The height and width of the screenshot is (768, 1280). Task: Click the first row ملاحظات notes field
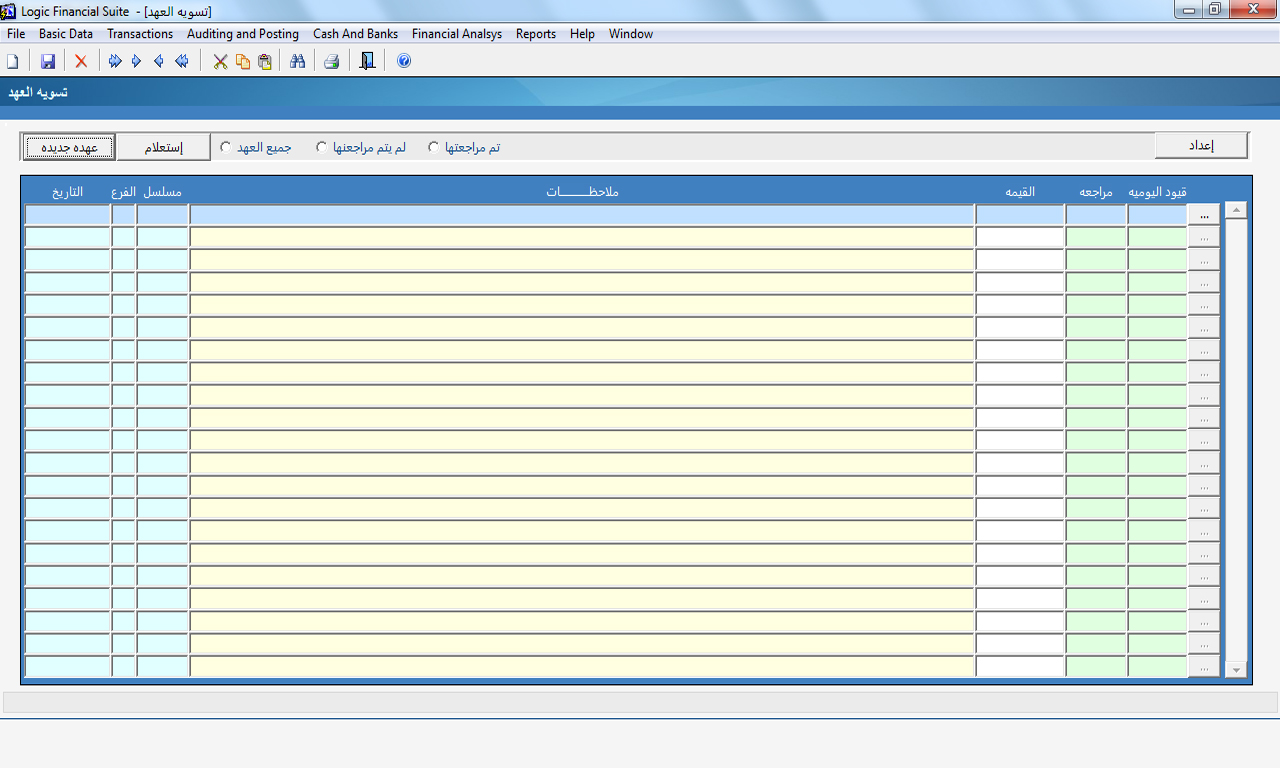pos(582,215)
